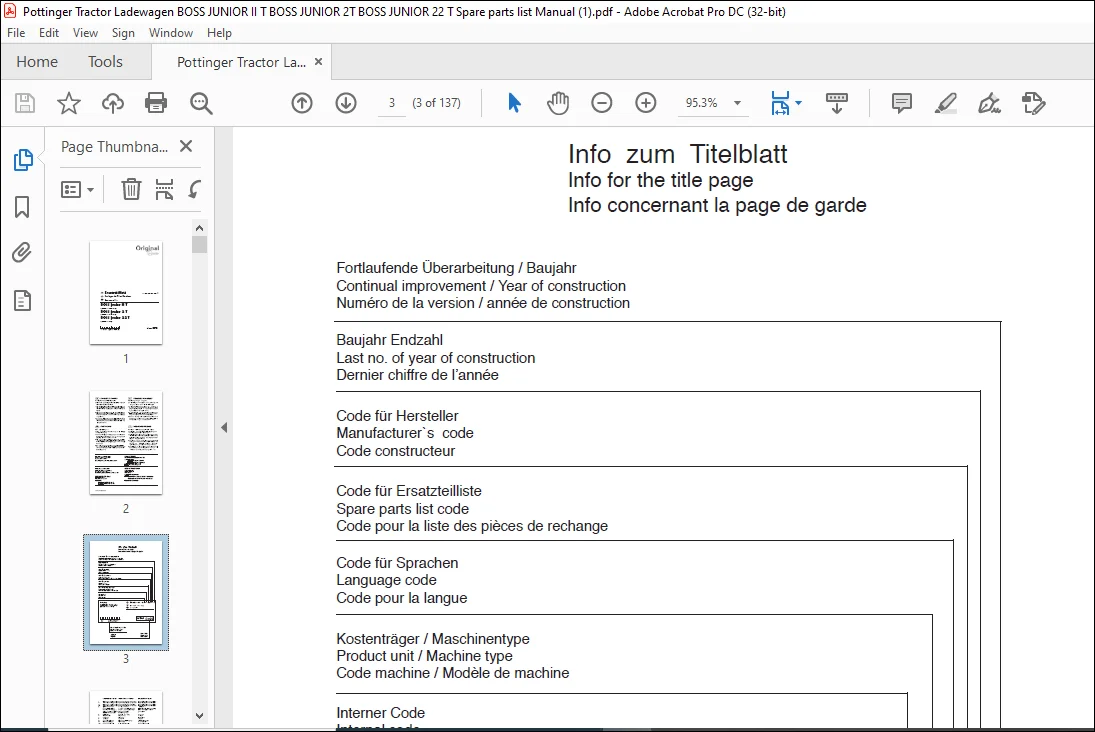Go to next page with down arrow

click(x=346, y=103)
